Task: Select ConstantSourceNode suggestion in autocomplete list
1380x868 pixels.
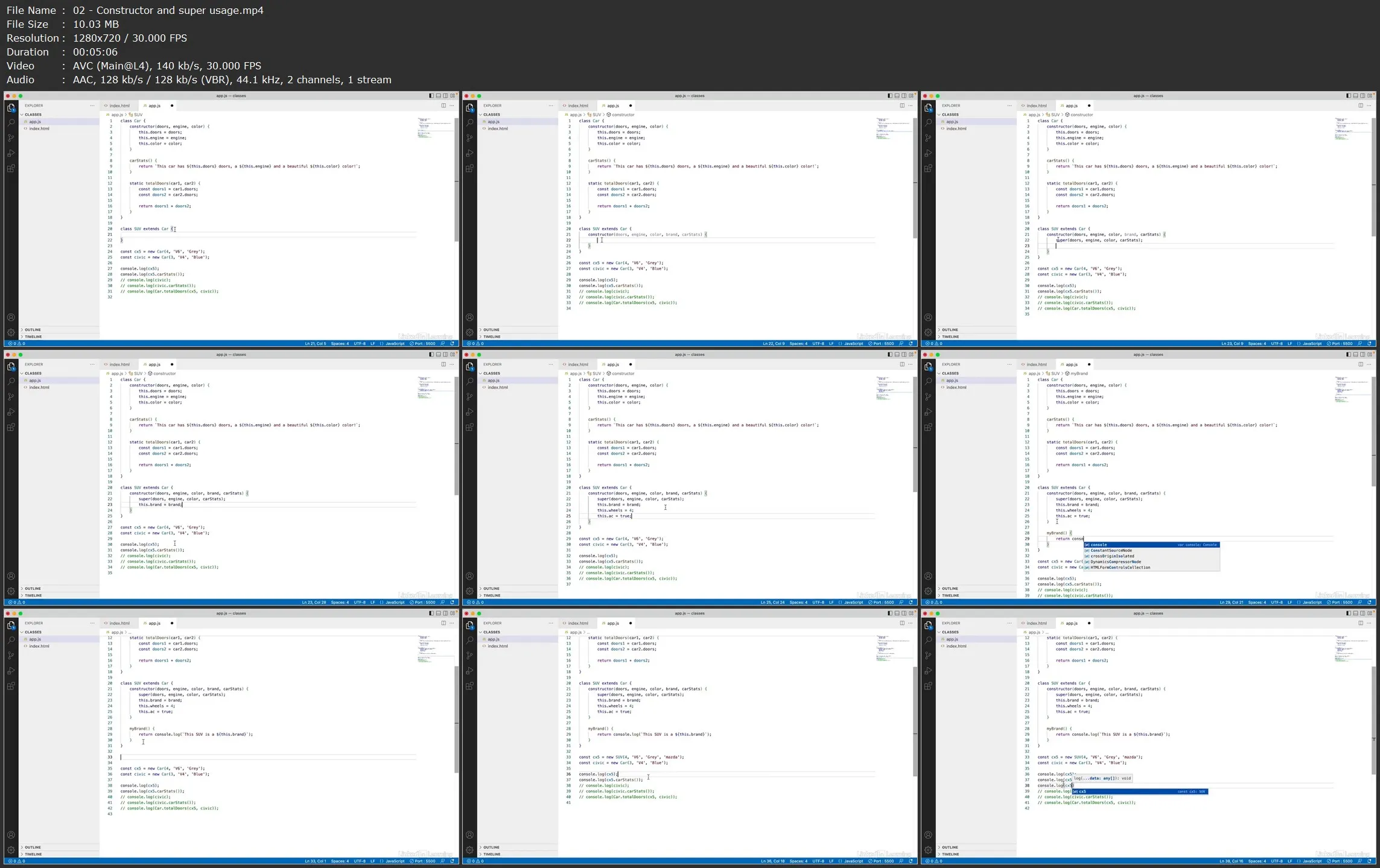Action: pyautogui.click(x=1111, y=551)
